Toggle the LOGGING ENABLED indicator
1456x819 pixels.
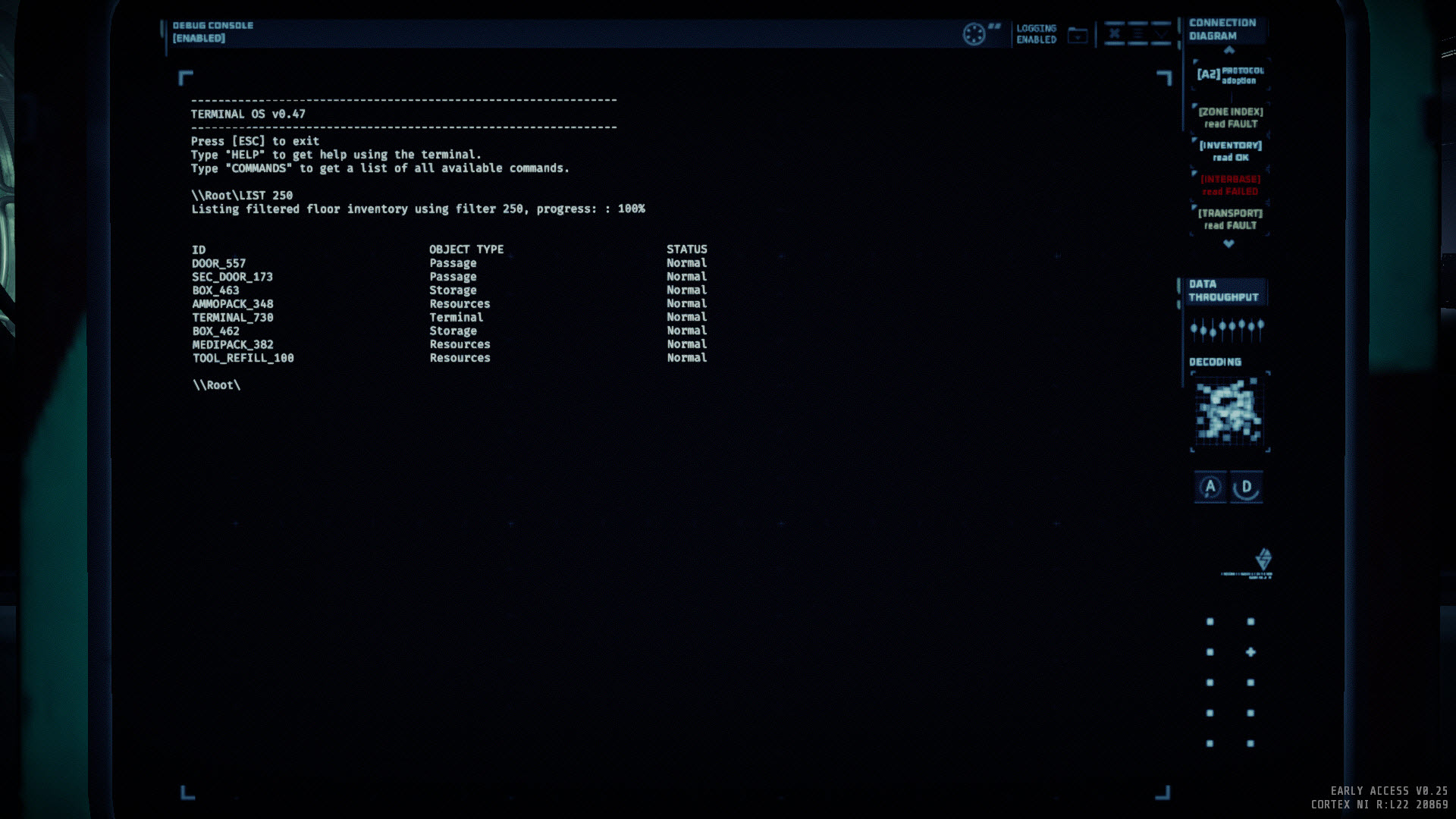click(1036, 34)
